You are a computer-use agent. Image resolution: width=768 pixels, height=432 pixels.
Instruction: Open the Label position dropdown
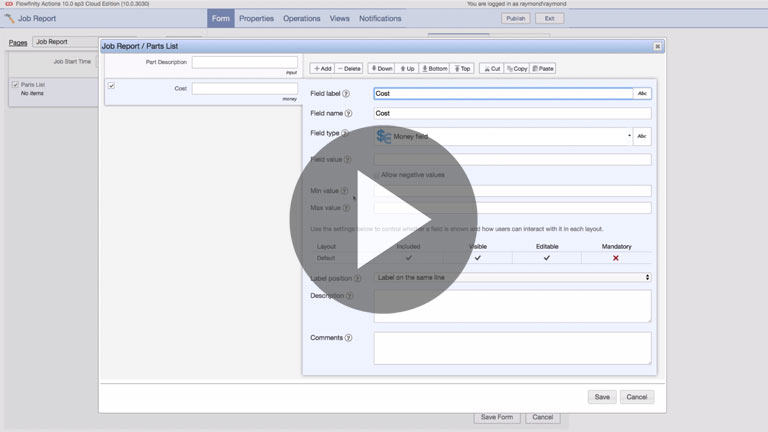coord(512,277)
